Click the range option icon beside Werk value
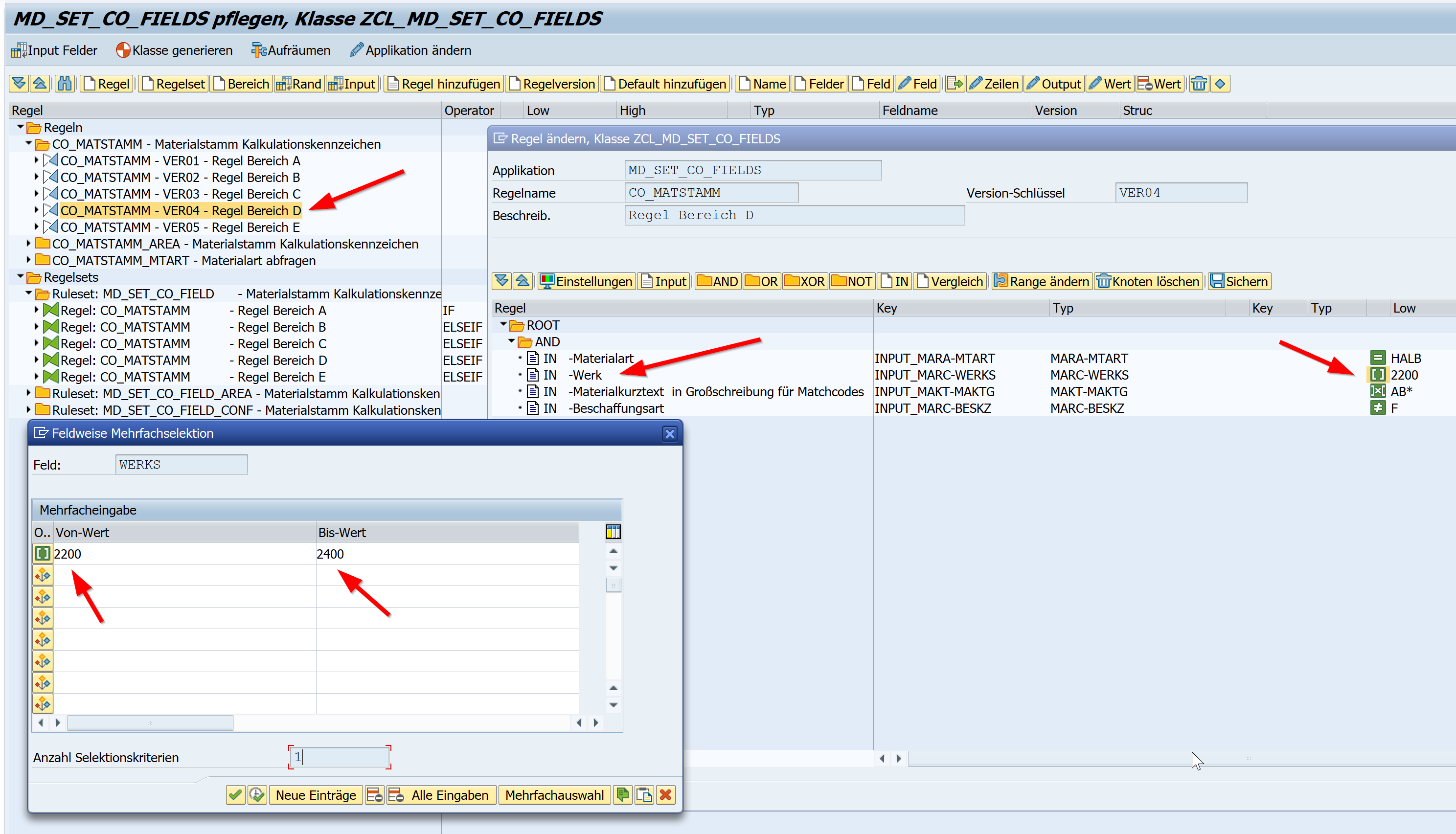Screen dimensions: 1456x834 point(1378,375)
